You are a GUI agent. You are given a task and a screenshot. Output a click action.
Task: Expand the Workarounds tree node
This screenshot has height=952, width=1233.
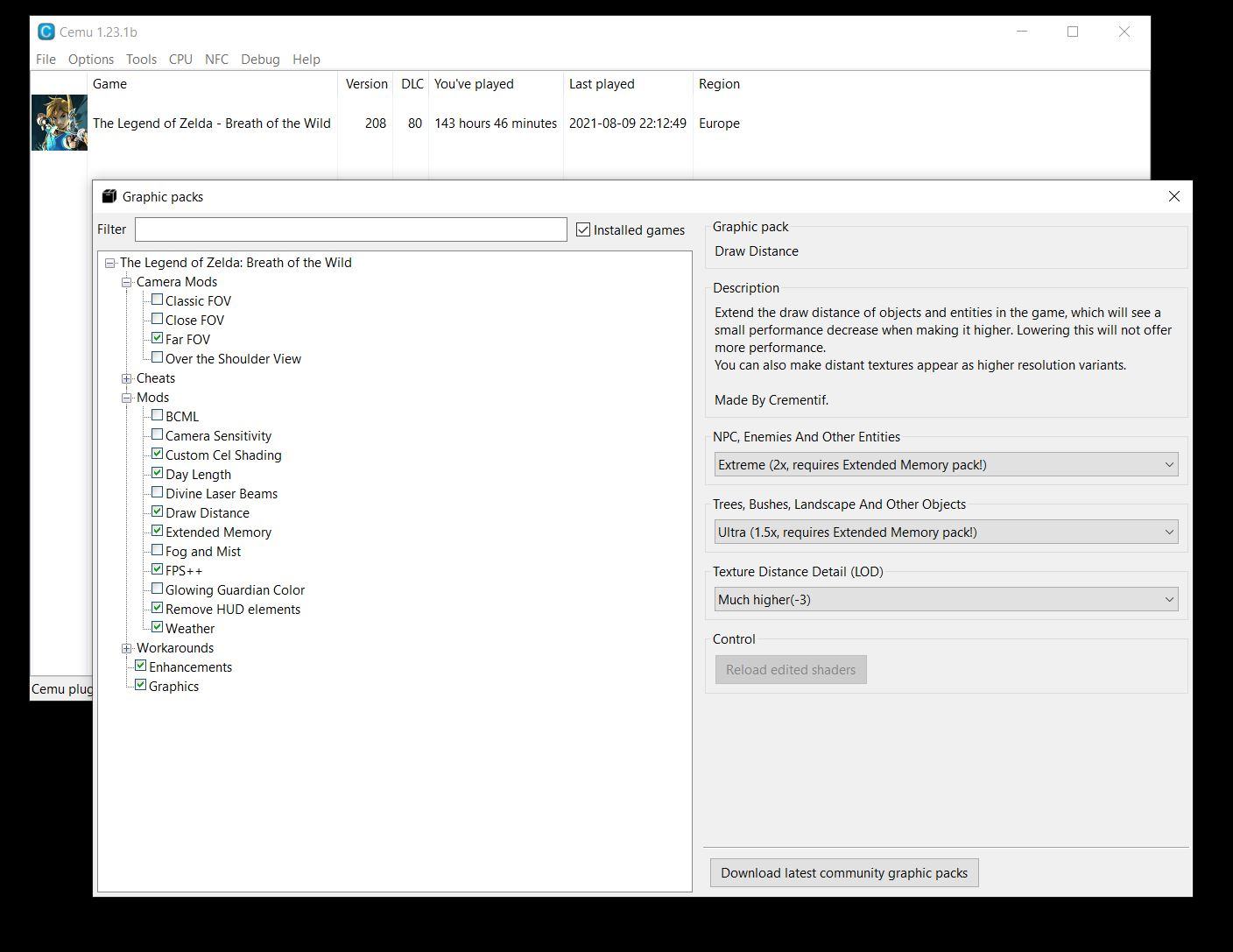coord(126,648)
